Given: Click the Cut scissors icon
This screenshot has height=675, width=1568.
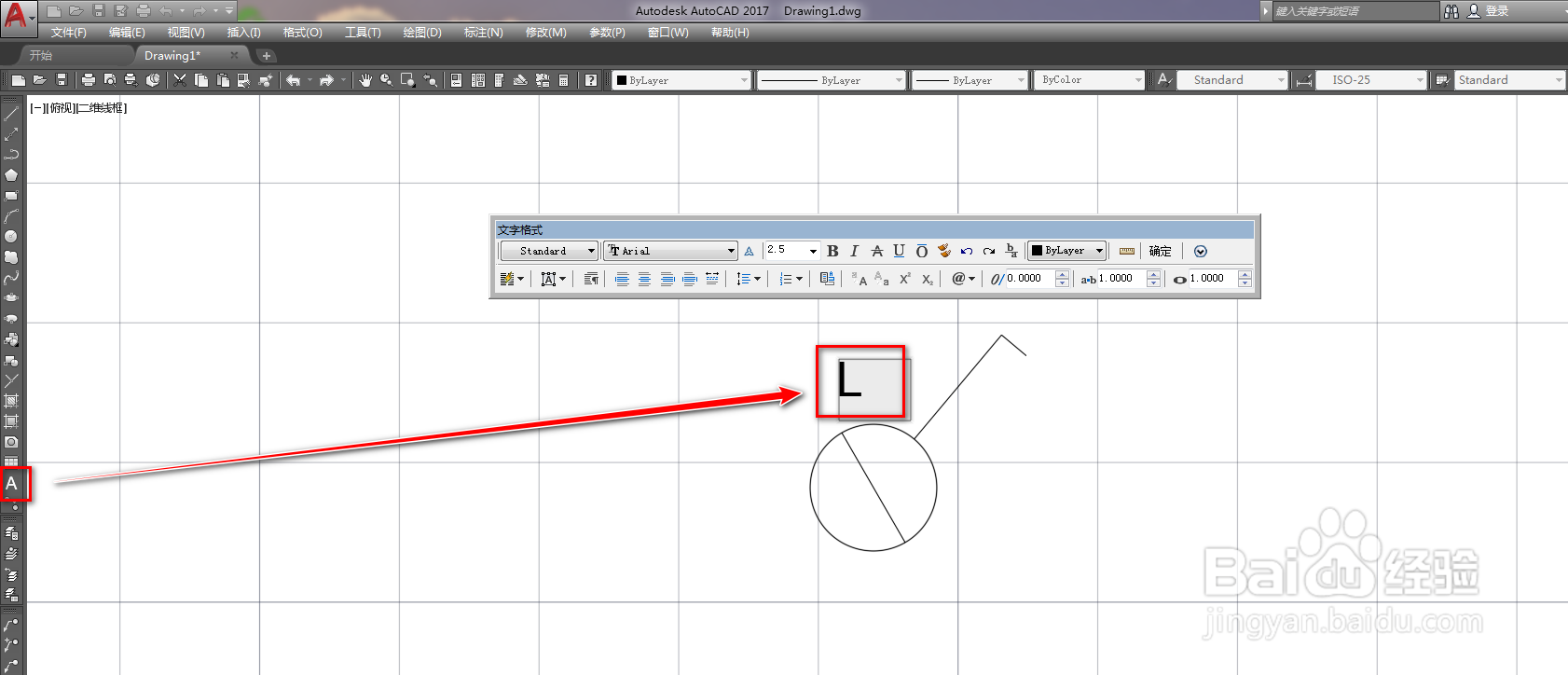Looking at the screenshot, I should coord(180,80).
